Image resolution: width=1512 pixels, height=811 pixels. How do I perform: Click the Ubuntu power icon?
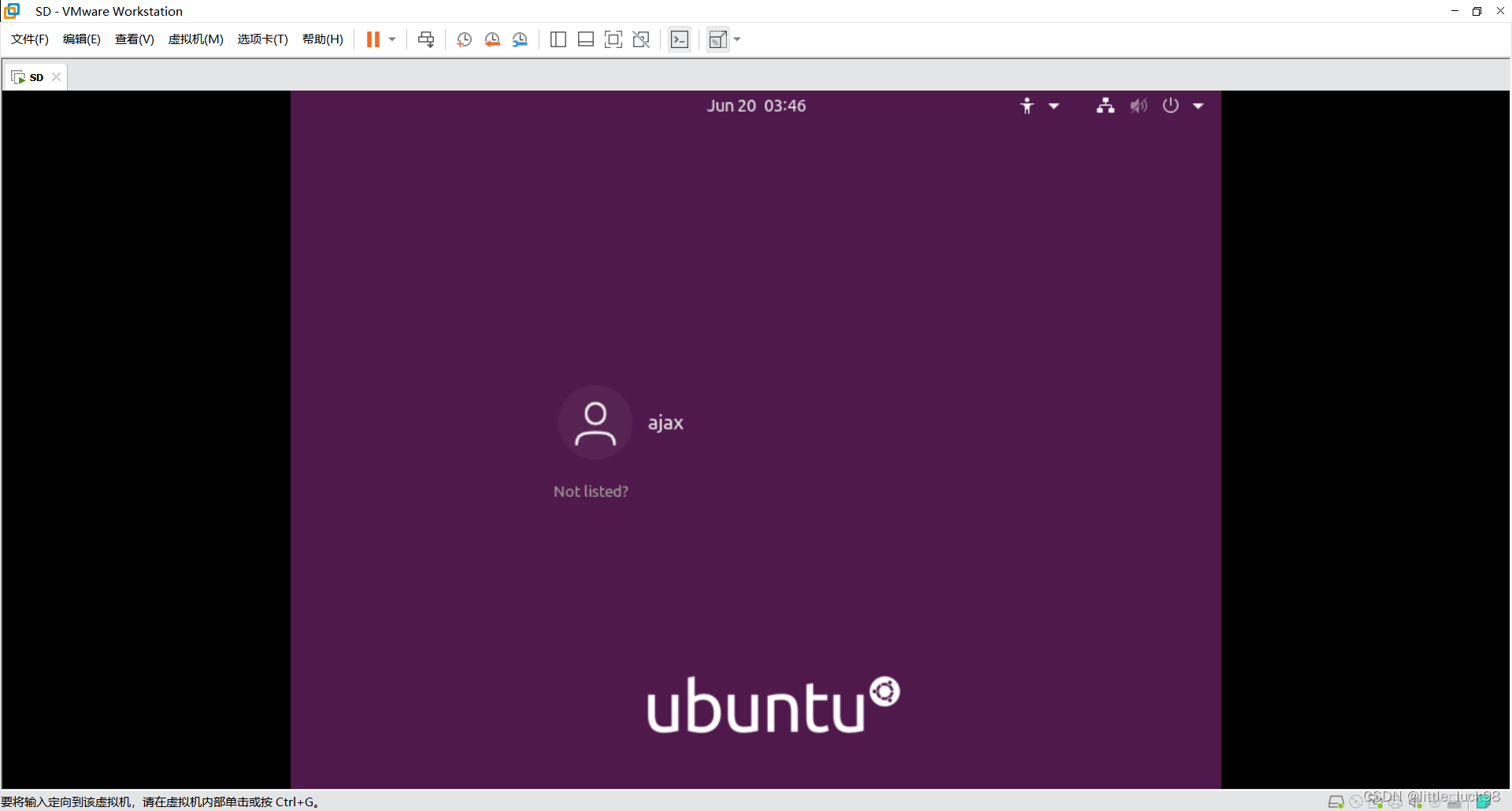click(x=1171, y=106)
